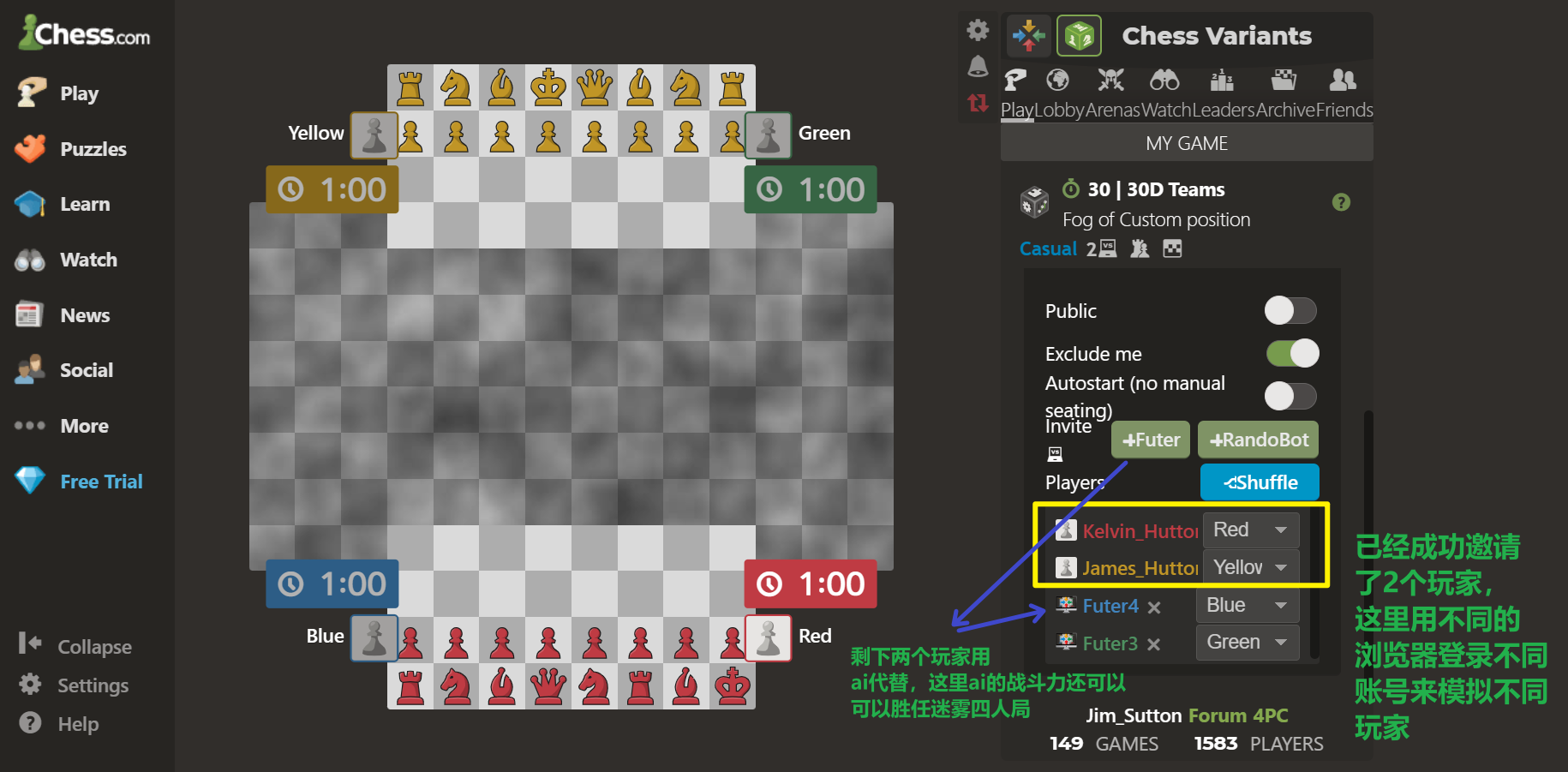Click the notifications bell icon
1568x772 pixels.
pyautogui.click(x=978, y=66)
